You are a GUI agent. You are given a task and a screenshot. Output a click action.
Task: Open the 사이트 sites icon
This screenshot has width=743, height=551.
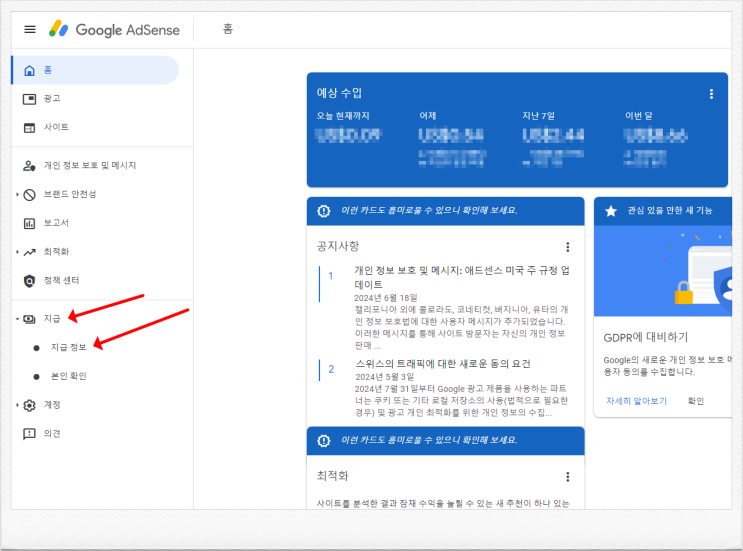[x=29, y=128]
